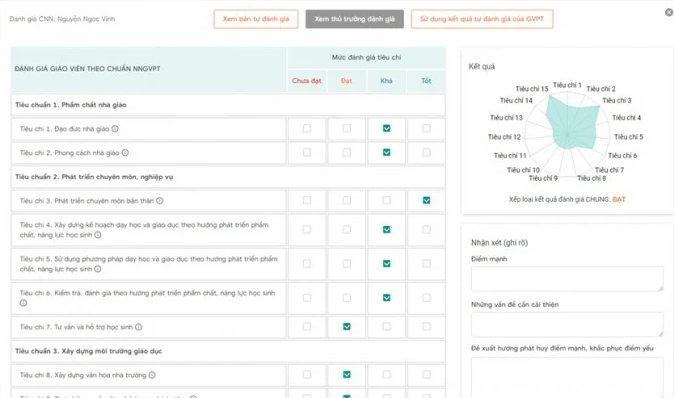Viewport: 674px width, 398px height.
Task: Click Tiêu chuẩn 1. Phẩm chất nhà giáo heading
Action: click(x=71, y=105)
